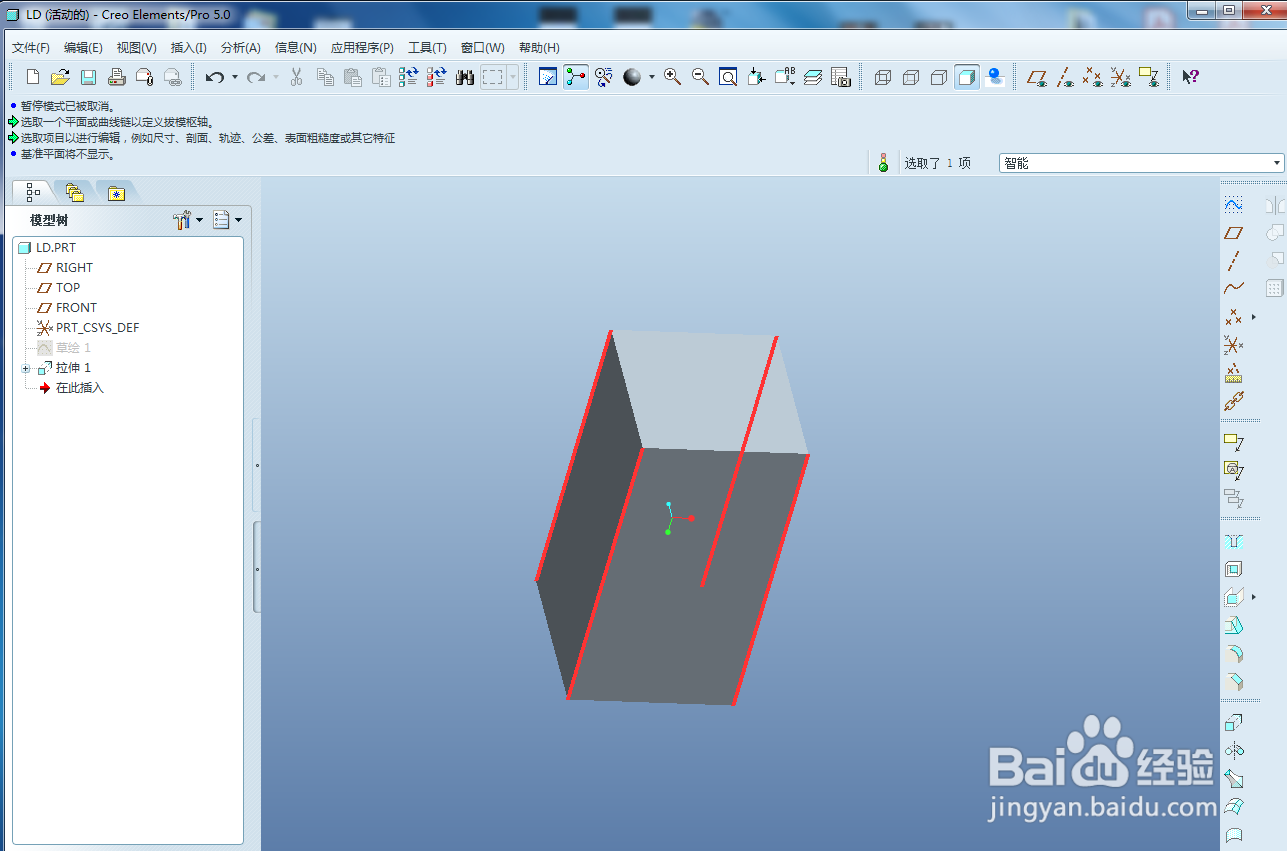Switch to the Favorites tab

(117, 193)
